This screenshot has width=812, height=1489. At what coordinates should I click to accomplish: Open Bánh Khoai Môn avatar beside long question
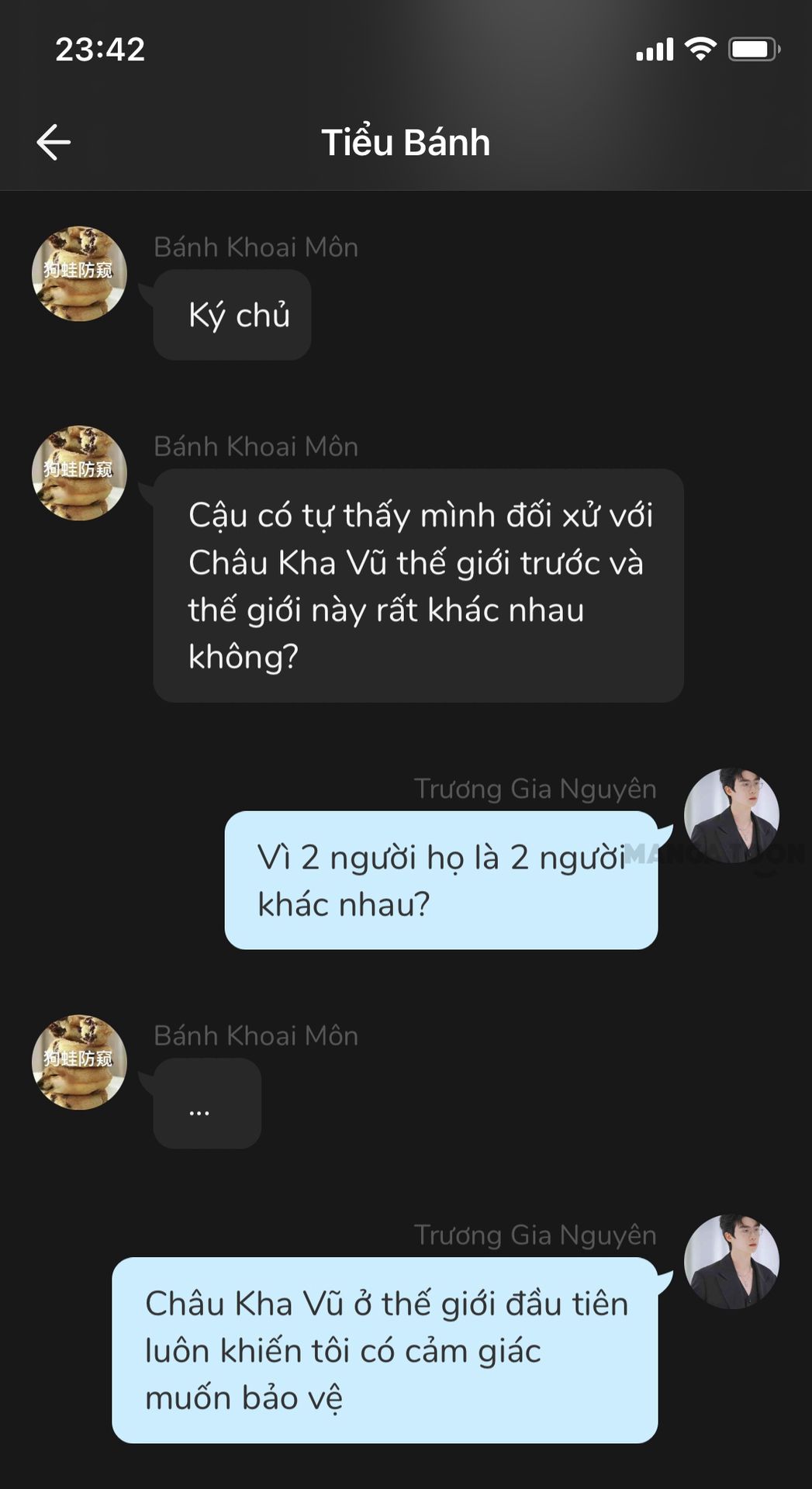pos(79,473)
